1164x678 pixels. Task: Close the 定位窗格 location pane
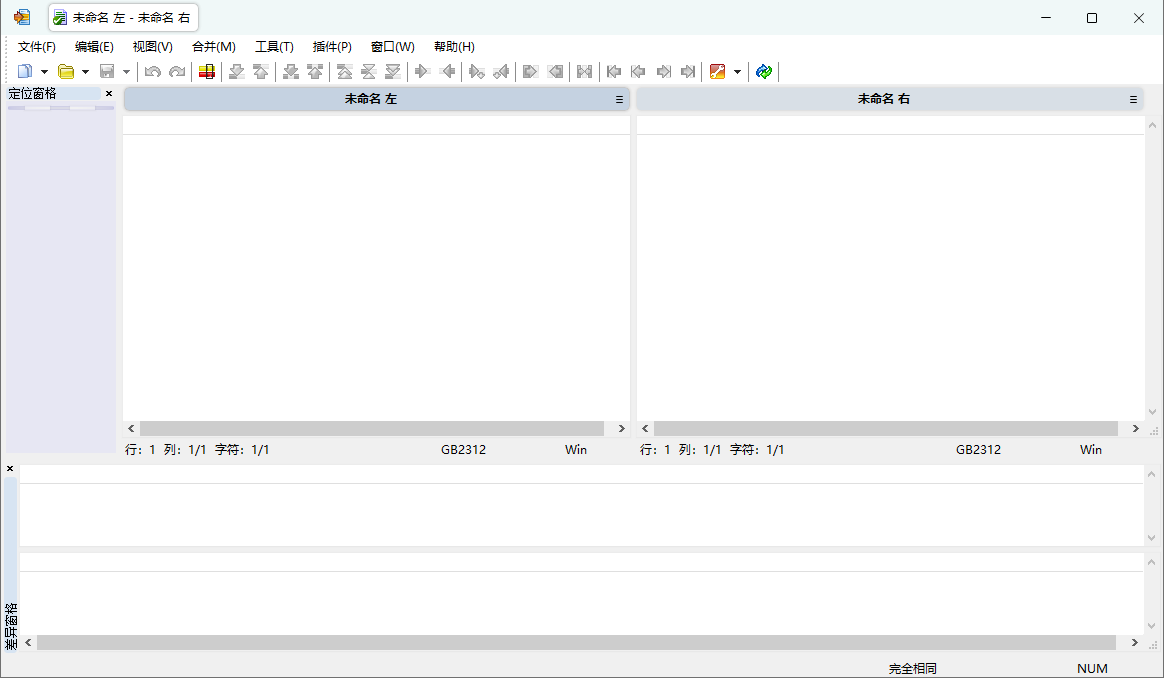109,94
